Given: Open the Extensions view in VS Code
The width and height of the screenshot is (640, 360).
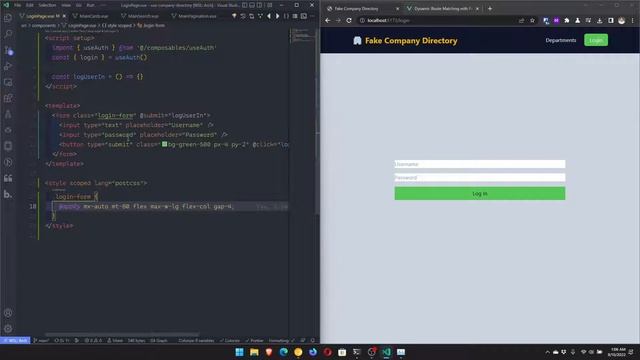Looking at the screenshot, I should click(x=8, y=98).
